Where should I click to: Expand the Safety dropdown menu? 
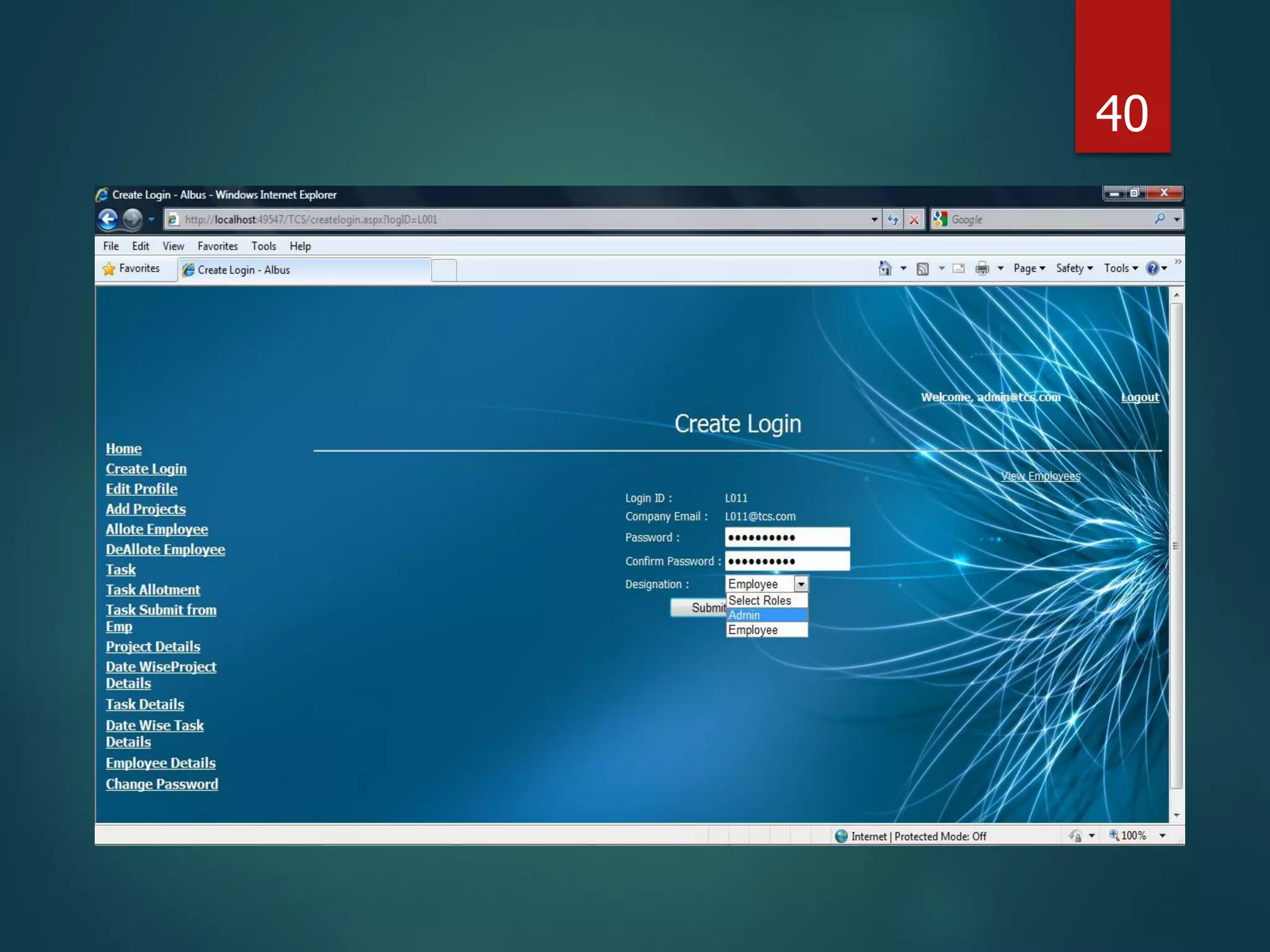(1074, 268)
